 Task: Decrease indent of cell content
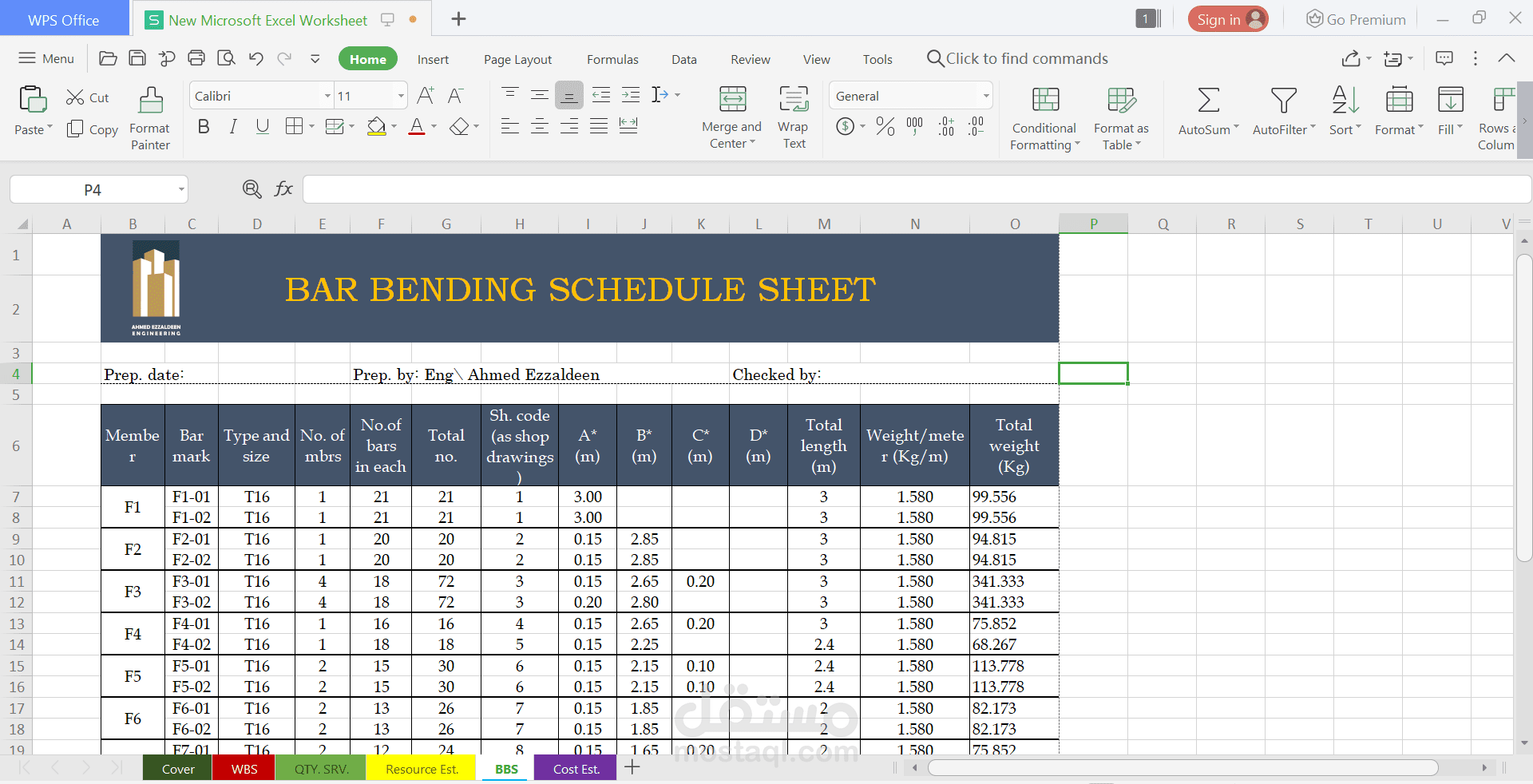point(601,95)
